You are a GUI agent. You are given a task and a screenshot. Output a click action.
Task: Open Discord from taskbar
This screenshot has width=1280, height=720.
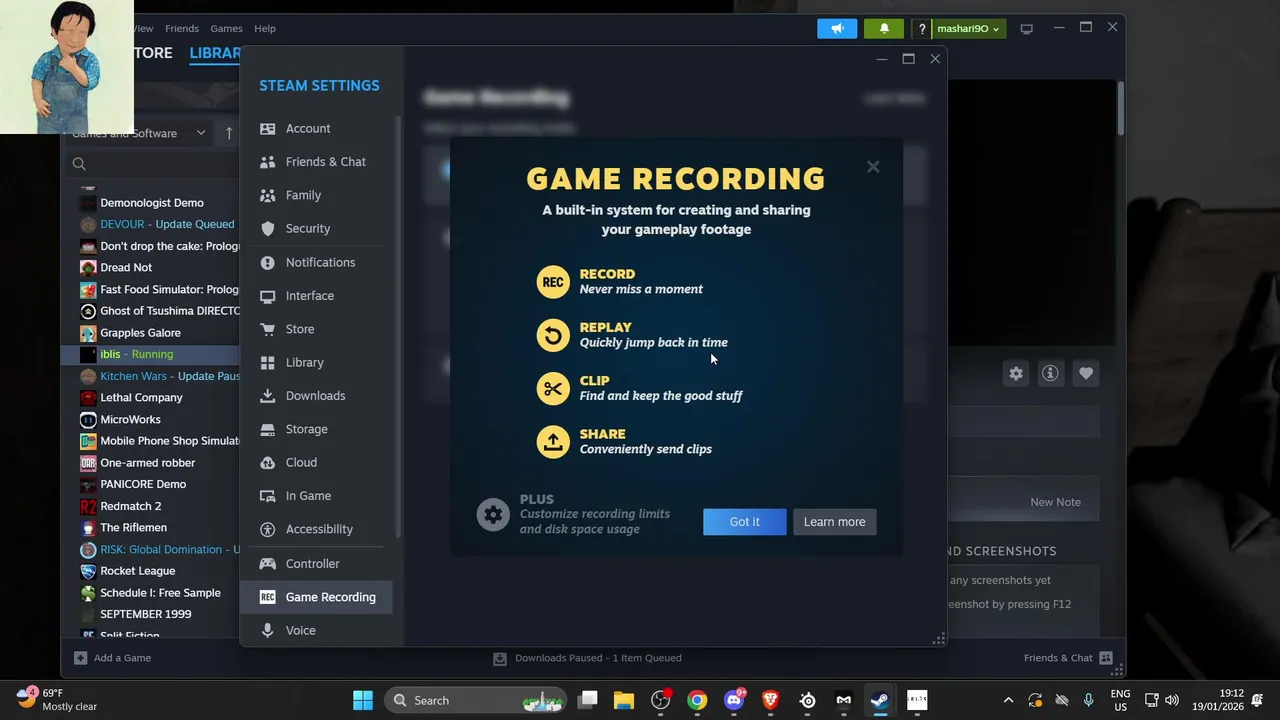[734, 700]
